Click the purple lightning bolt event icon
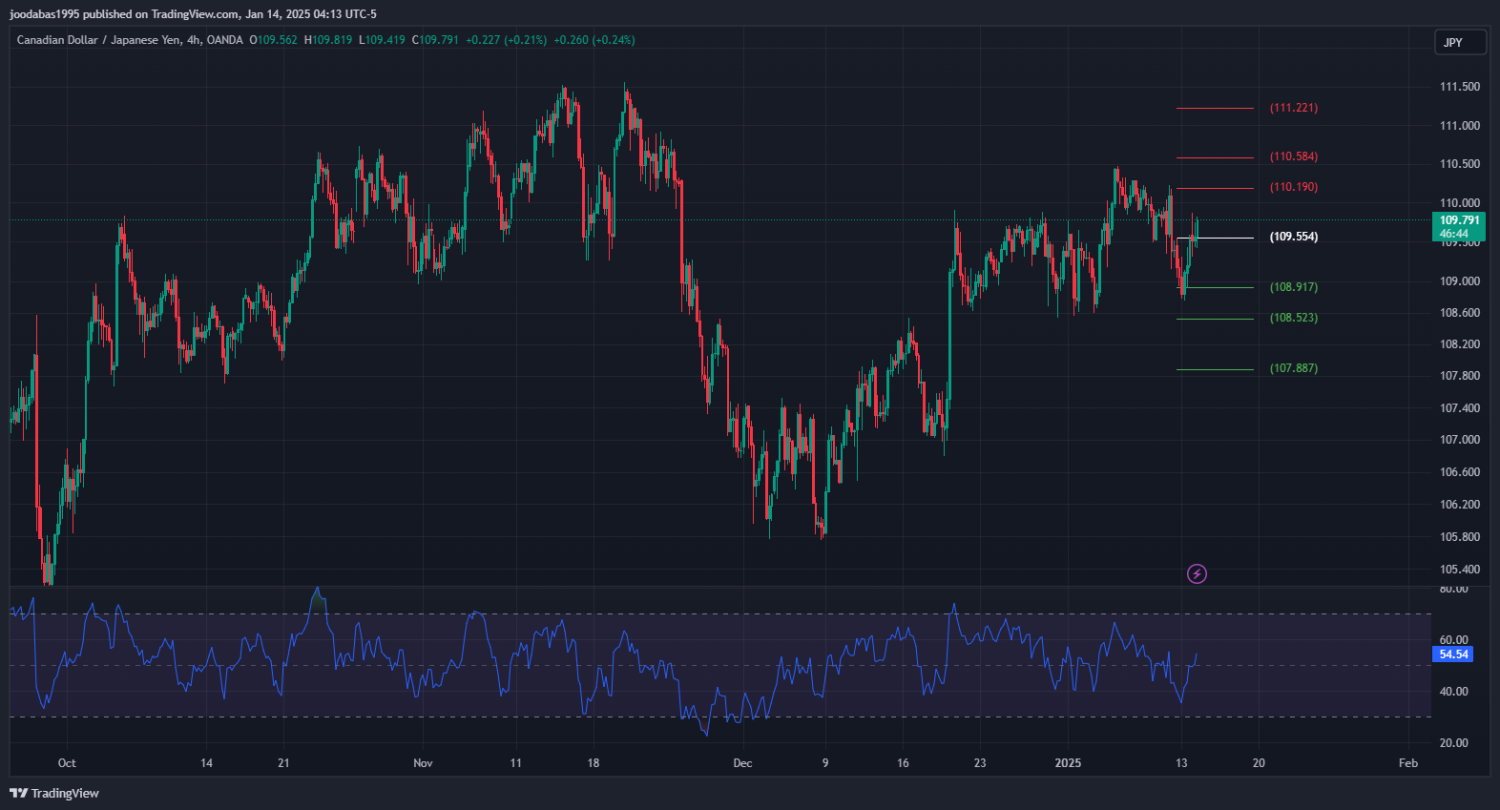Screen dimensions: 1500x810 click(1197, 574)
